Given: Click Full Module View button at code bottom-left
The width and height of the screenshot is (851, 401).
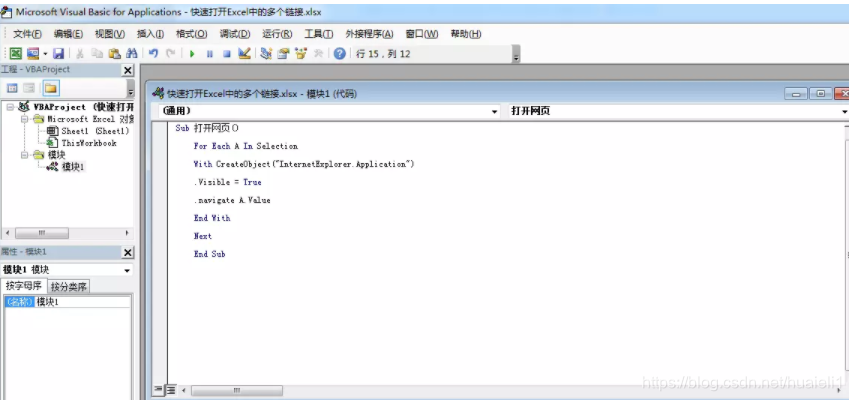Looking at the screenshot, I should click(x=170, y=390).
